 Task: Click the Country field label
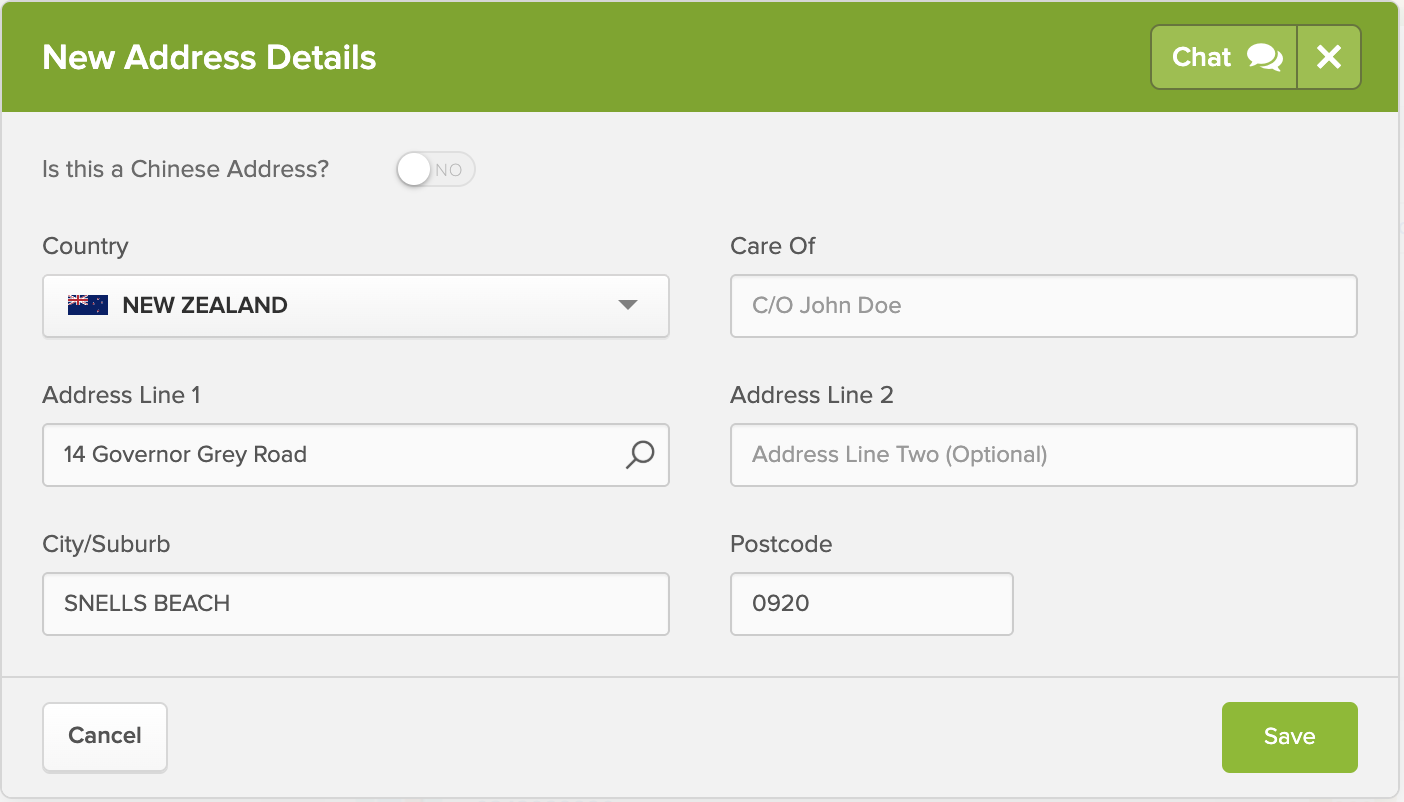pos(85,246)
